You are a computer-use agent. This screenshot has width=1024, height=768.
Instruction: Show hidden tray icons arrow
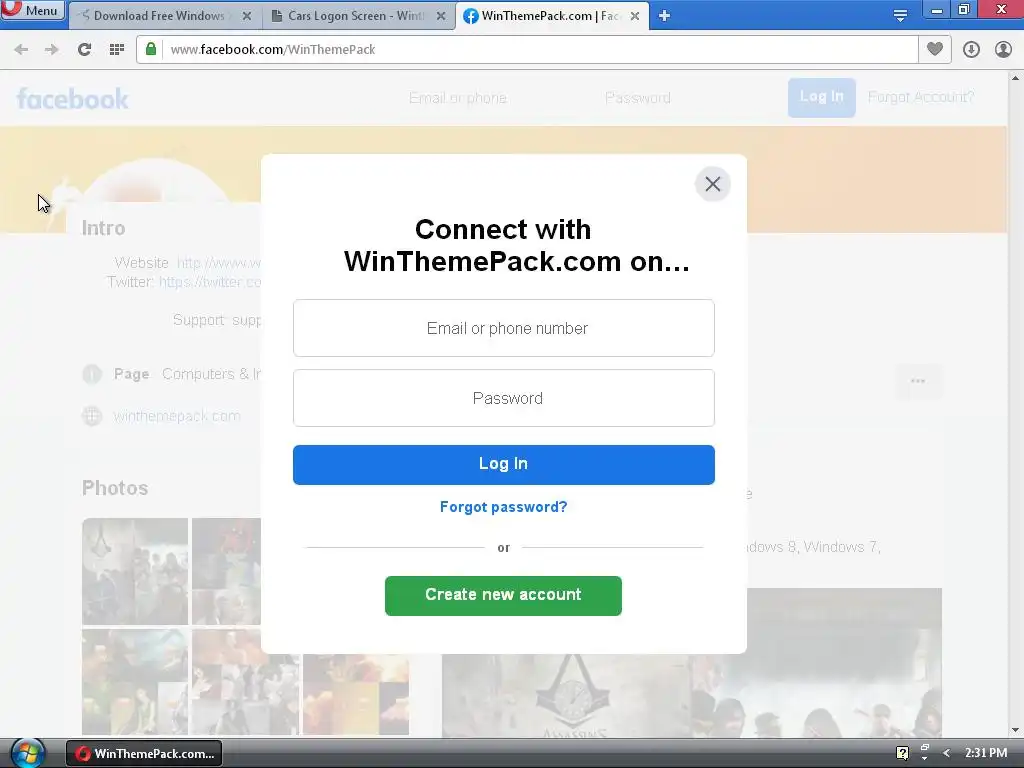[x=946, y=754]
